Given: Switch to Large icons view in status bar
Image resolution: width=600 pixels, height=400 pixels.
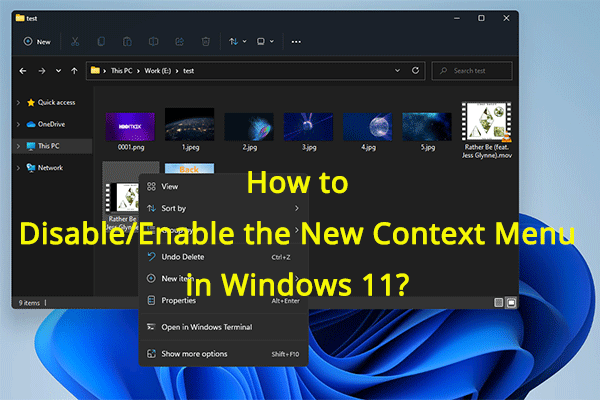Looking at the screenshot, I should click(x=512, y=303).
